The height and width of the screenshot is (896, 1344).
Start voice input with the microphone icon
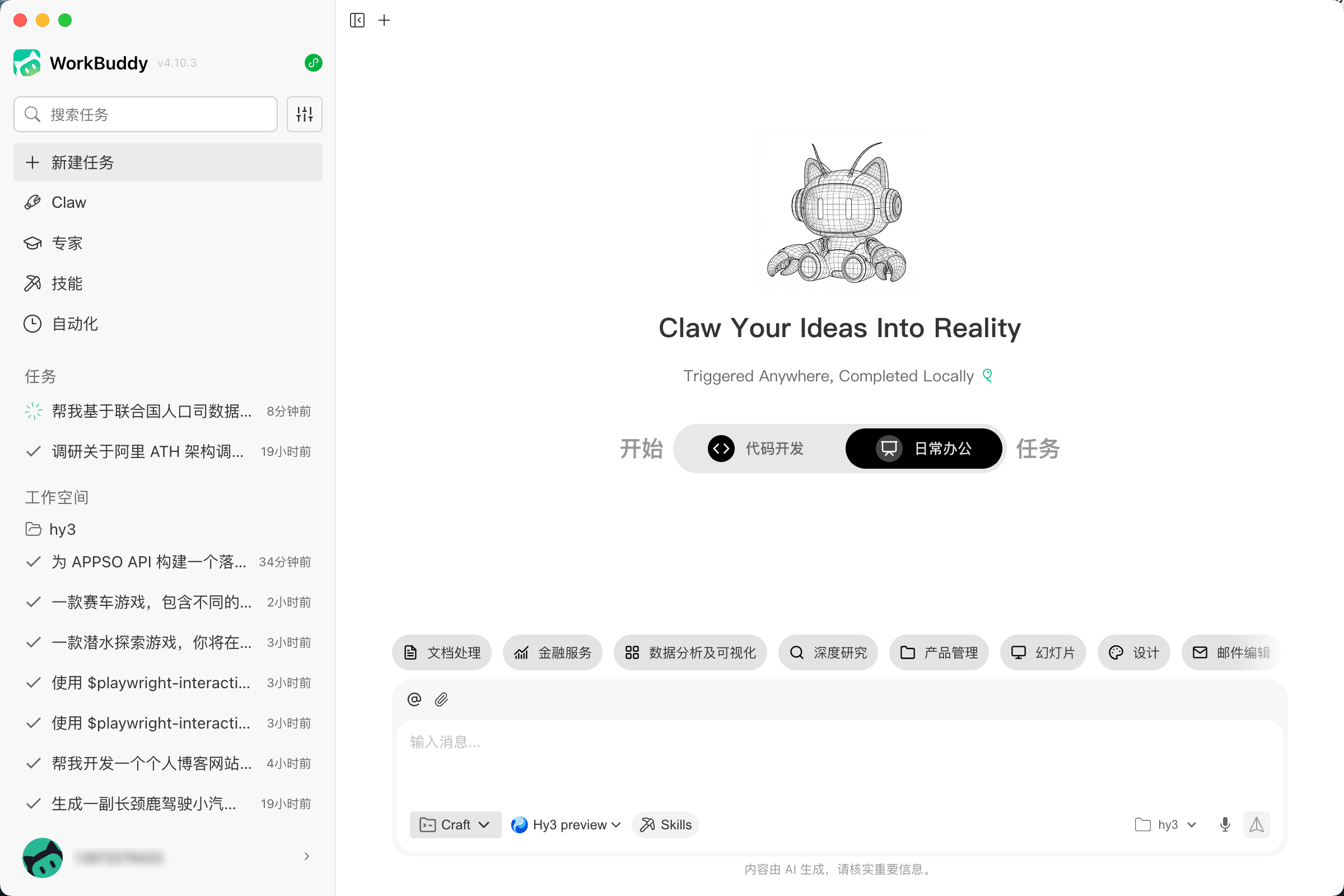(1225, 824)
